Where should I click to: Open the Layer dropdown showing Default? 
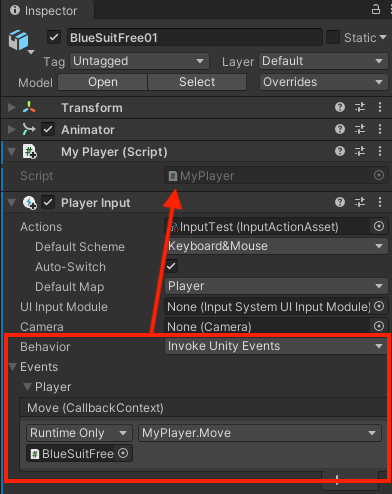[x=323, y=61]
